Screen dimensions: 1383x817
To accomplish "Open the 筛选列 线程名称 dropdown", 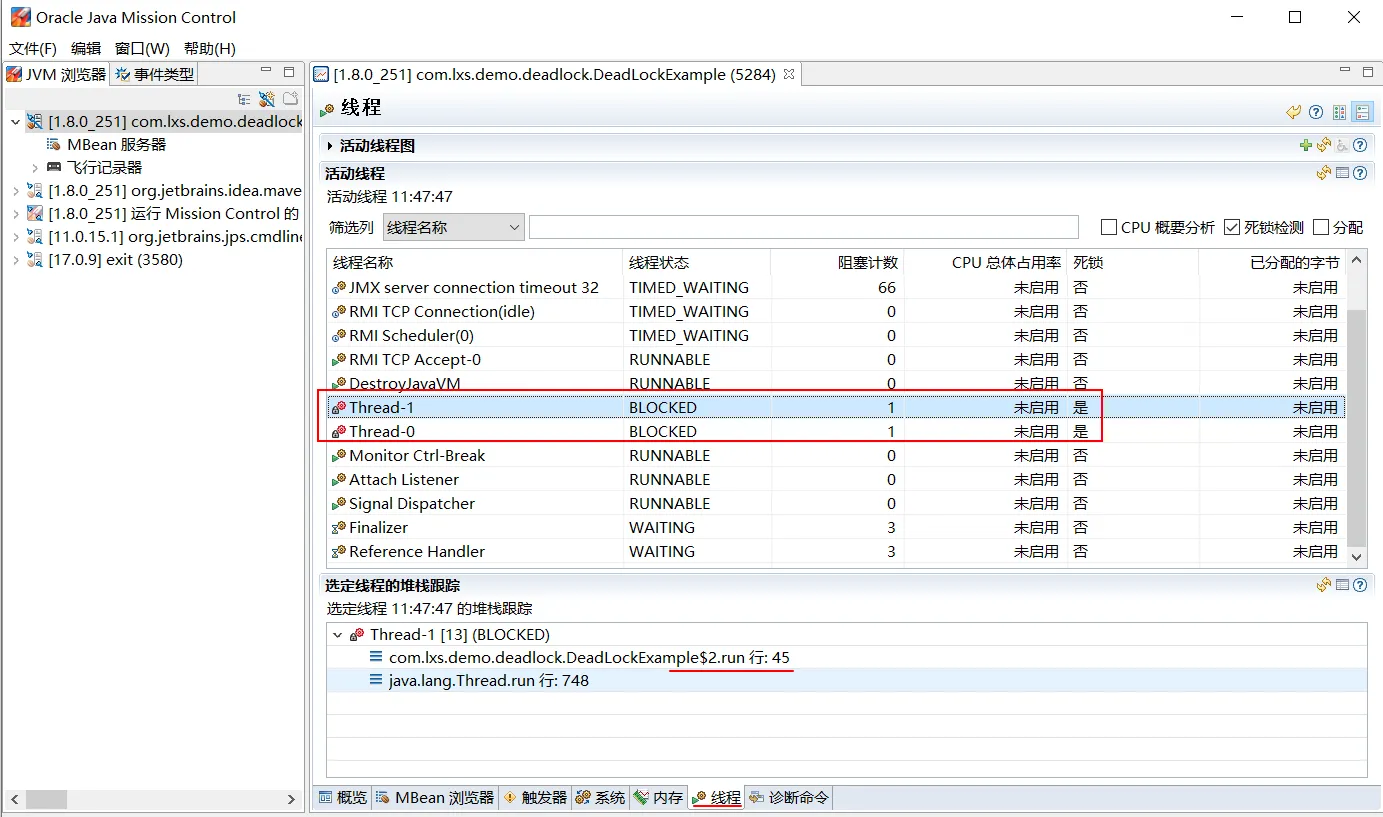I will tap(453, 227).
